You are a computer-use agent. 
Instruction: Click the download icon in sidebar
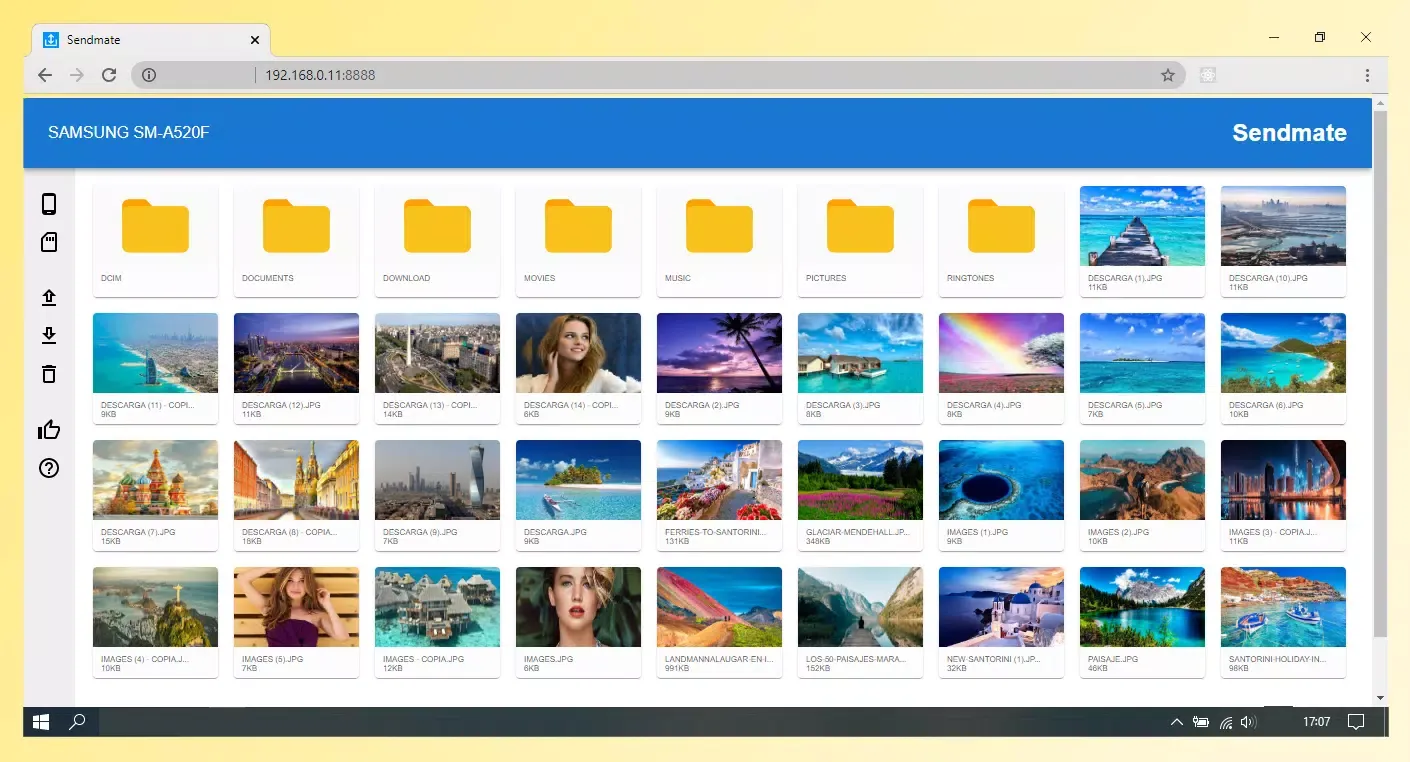click(48, 335)
